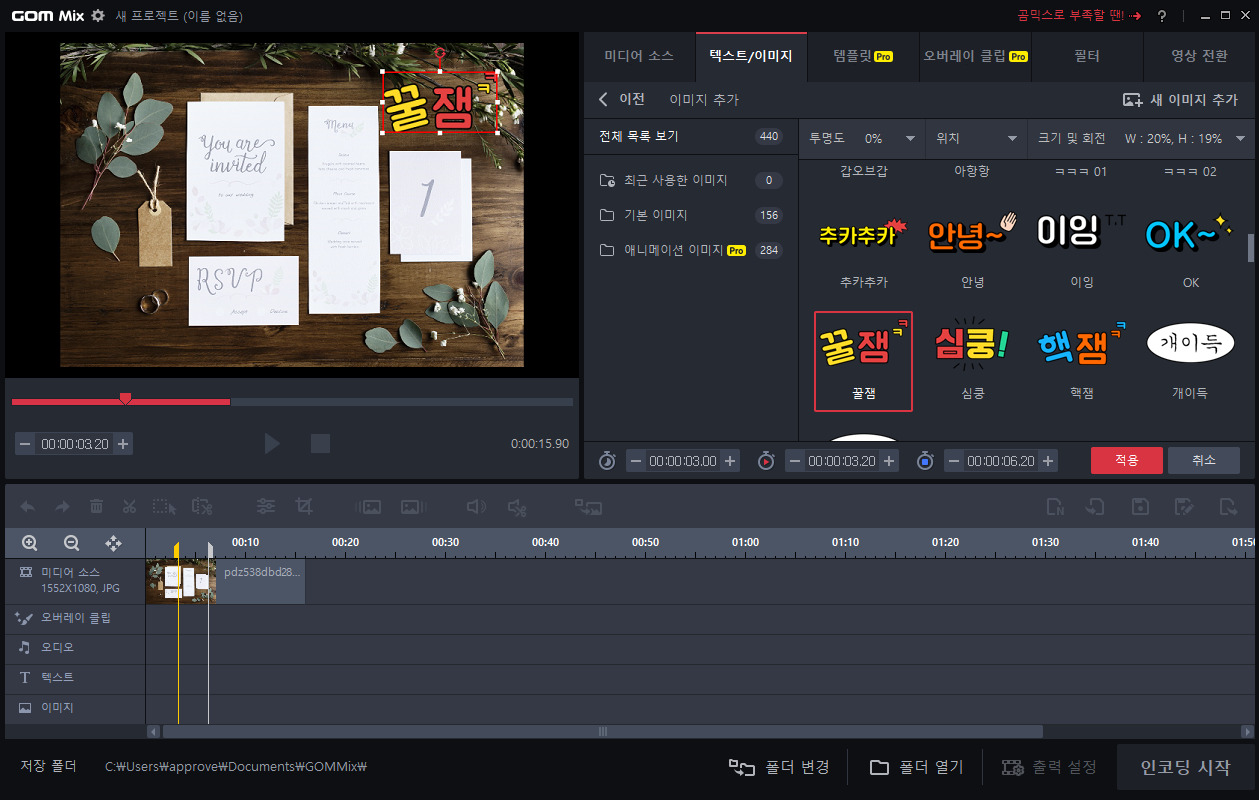1259x800 pixels.
Task: Click the timeline horizontal scrollbar
Action: [x=603, y=731]
